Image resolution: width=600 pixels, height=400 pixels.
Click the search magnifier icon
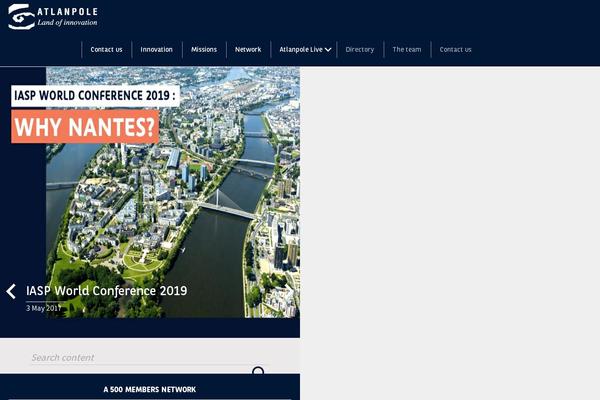click(x=258, y=371)
